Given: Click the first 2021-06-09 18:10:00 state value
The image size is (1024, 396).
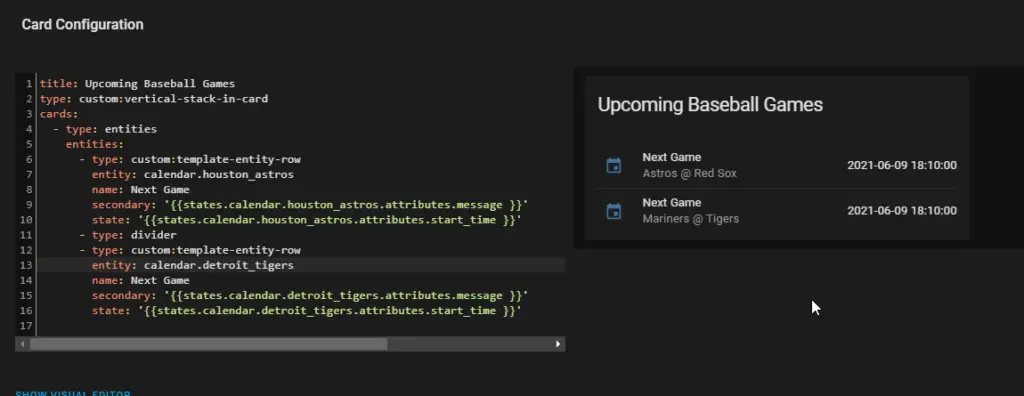Looking at the screenshot, I should [902, 165].
